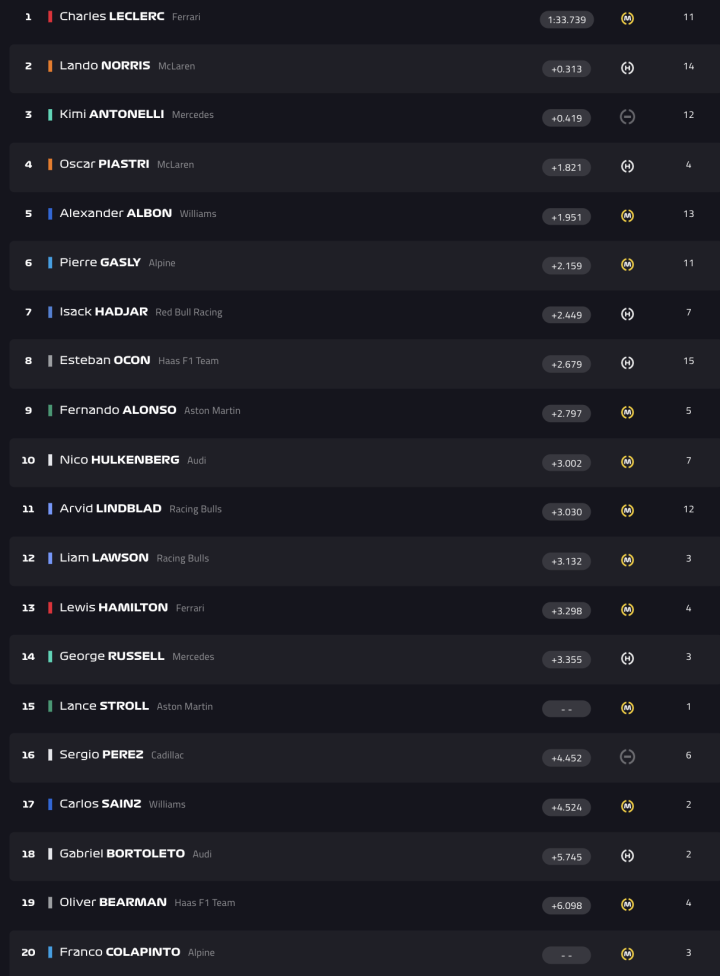Click the medium tyre icon in Leclerc's row
This screenshot has height=976, width=720.
(627, 18)
